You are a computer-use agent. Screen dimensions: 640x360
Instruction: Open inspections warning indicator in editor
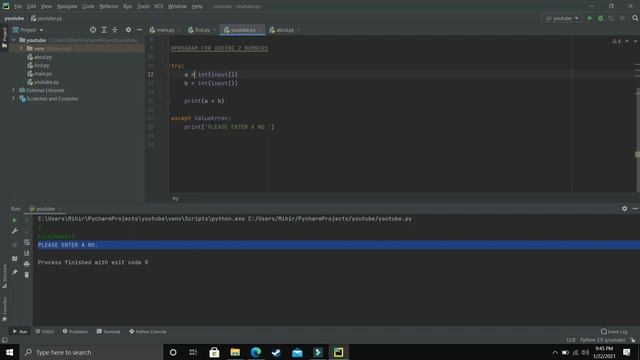pyautogui.click(x=617, y=41)
